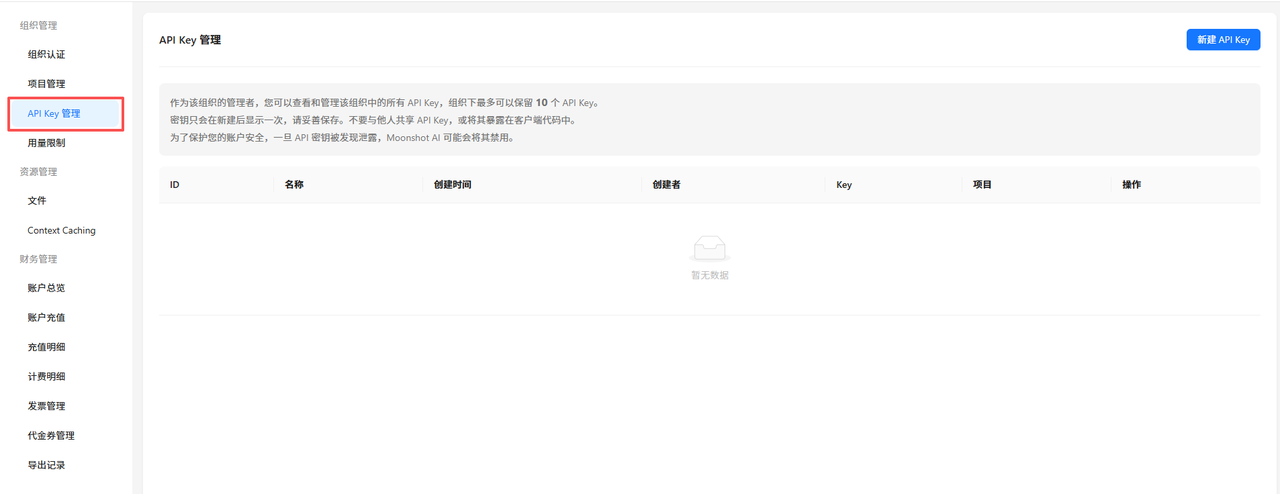Click the 创建者 column header

point(666,185)
